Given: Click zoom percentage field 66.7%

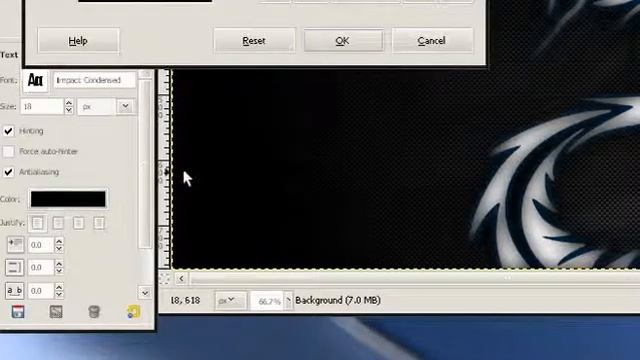Looking at the screenshot, I should (x=268, y=301).
